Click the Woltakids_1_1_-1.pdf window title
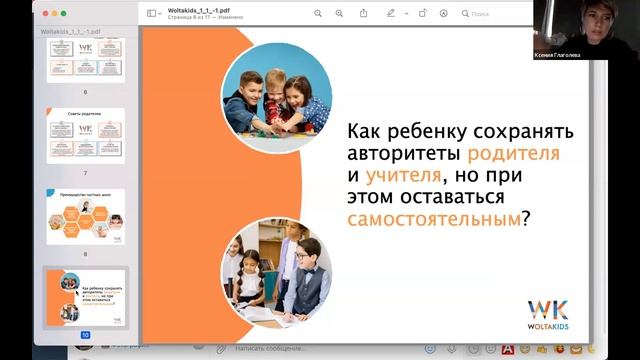The image size is (640, 360). [x=199, y=11]
